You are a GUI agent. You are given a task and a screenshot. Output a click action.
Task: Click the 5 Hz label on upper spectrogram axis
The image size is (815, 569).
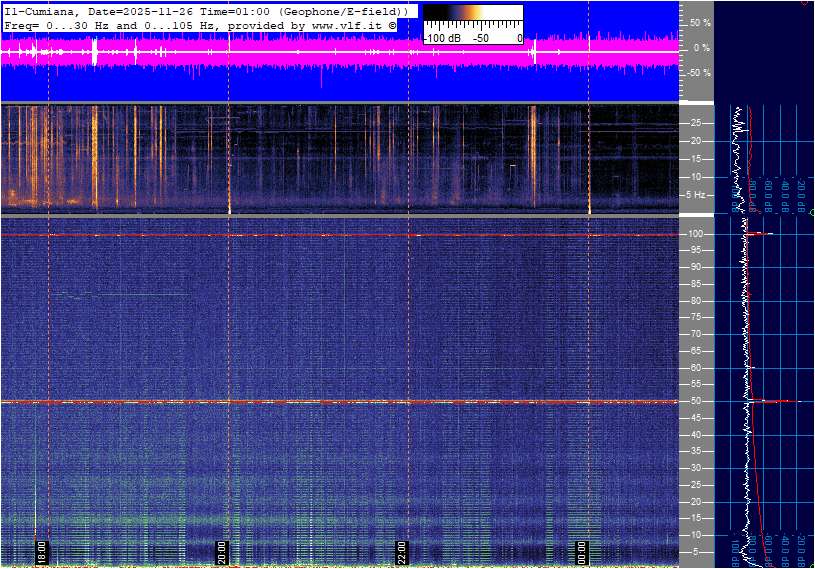tap(697, 195)
